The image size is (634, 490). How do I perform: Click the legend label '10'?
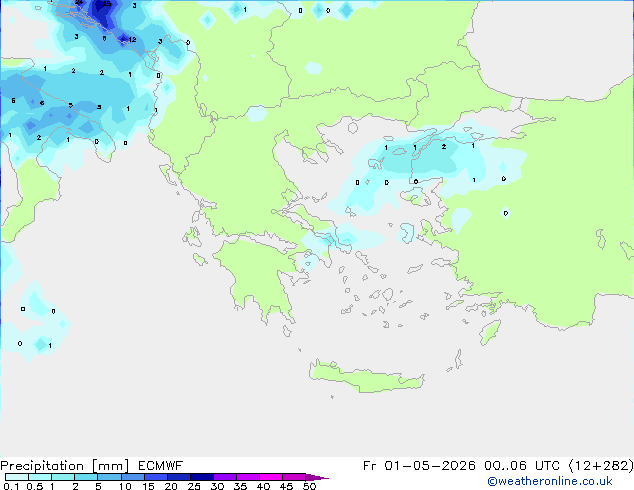pos(125,486)
